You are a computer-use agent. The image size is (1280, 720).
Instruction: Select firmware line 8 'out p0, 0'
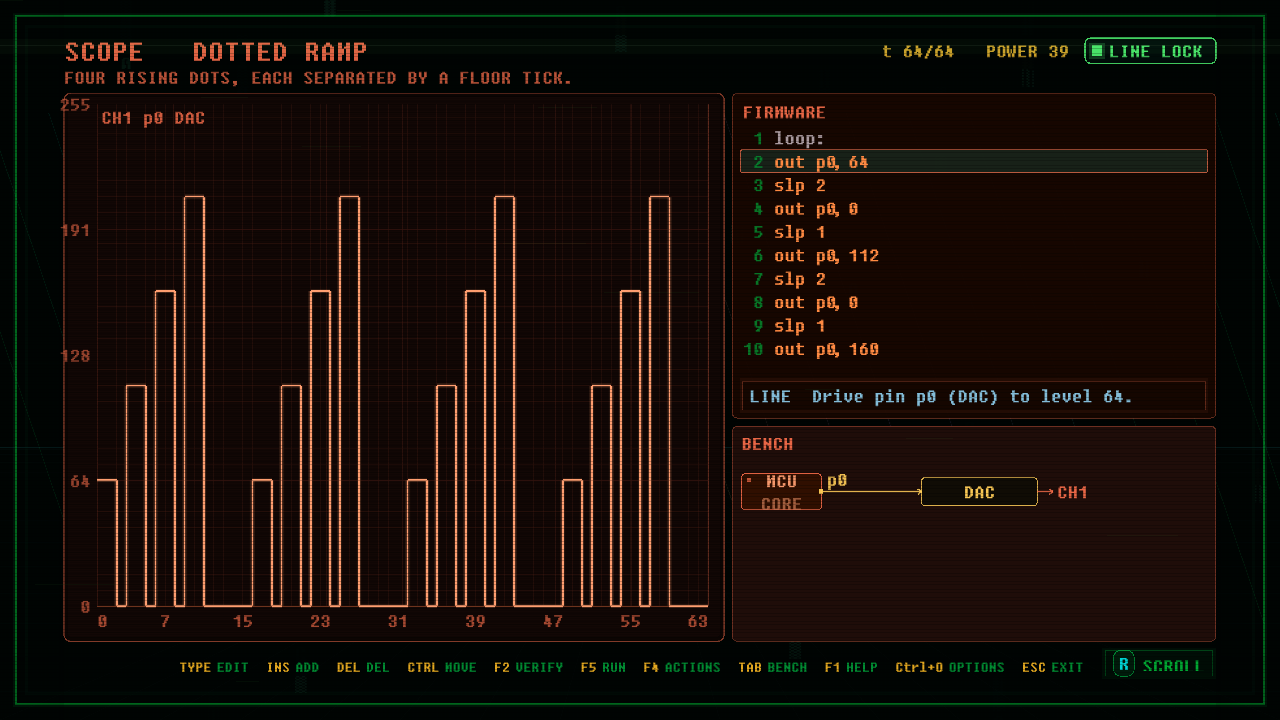click(974, 302)
